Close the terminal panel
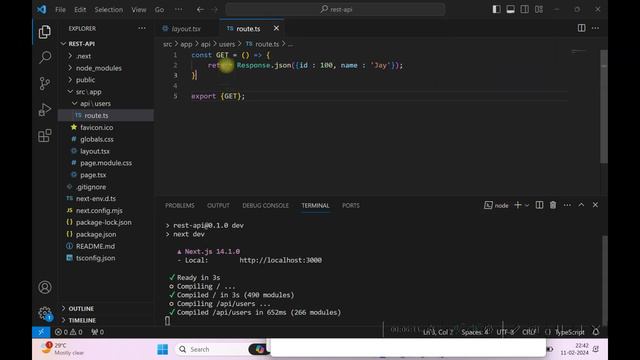 [x=596, y=205]
